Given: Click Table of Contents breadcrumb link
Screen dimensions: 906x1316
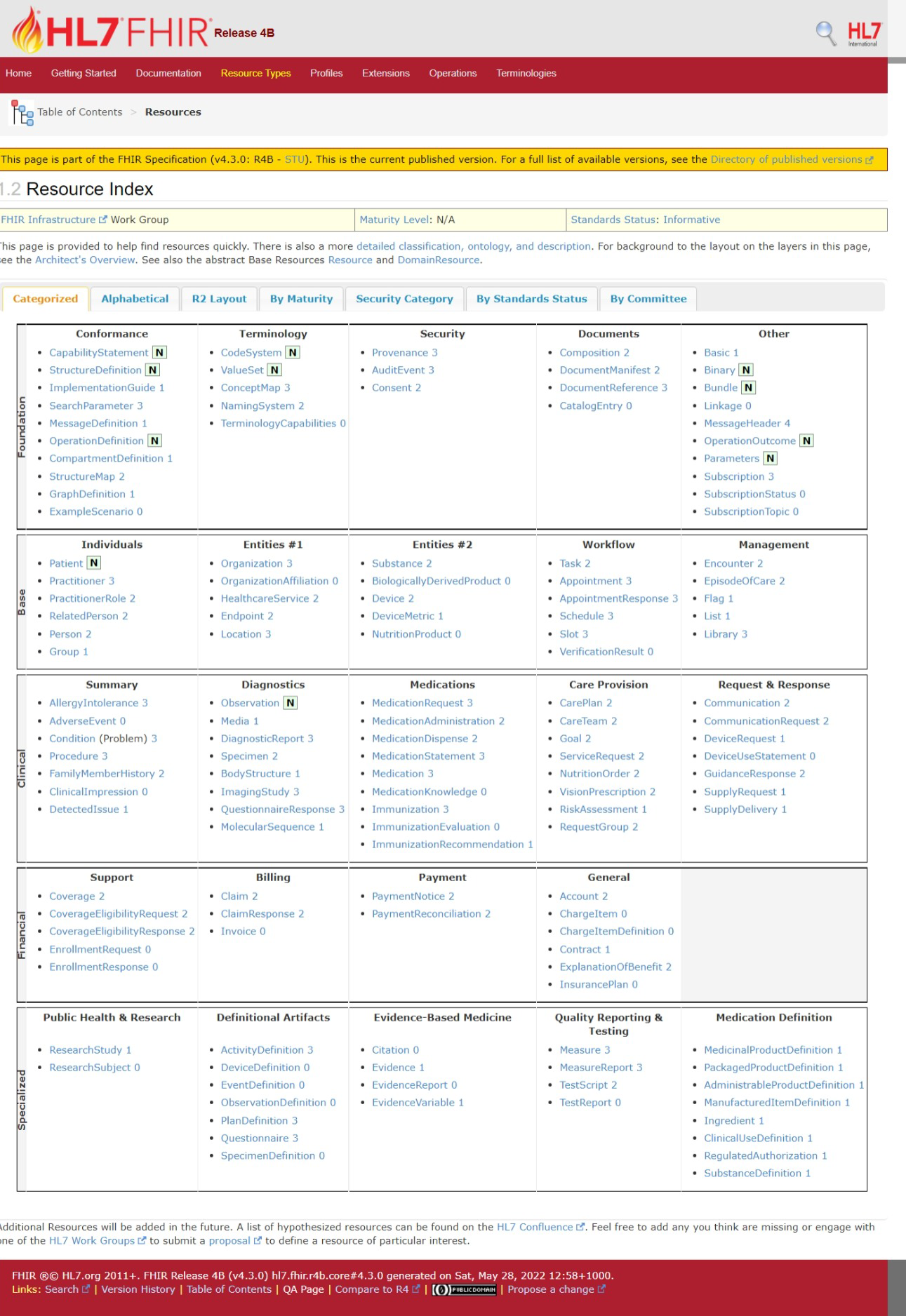Looking at the screenshot, I should (x=80, y=112).
